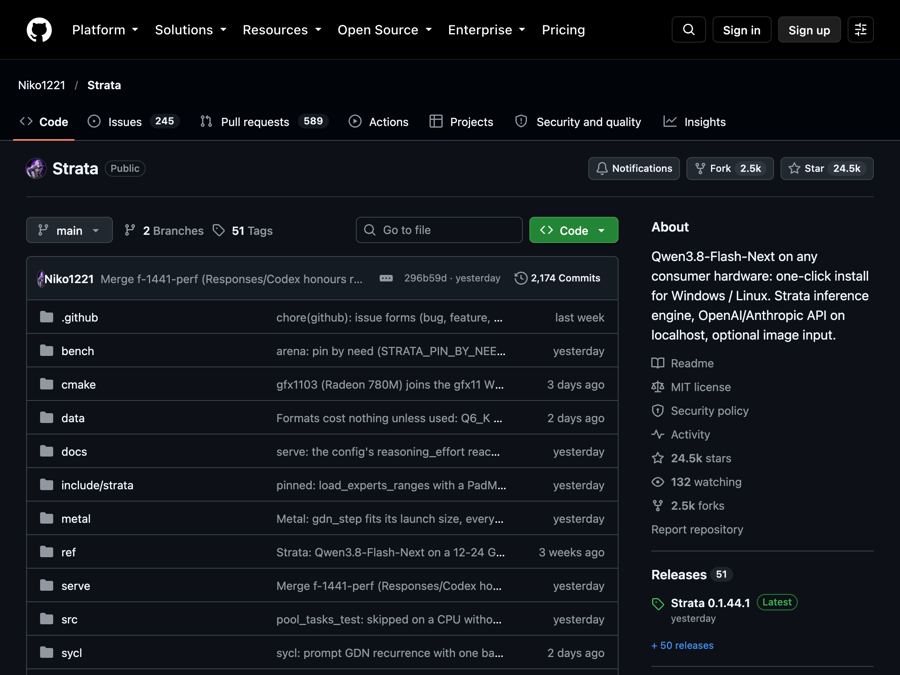This screenshot has width=900, height=675.
Task: Open the Releases heading link
Action: [678, 575]
